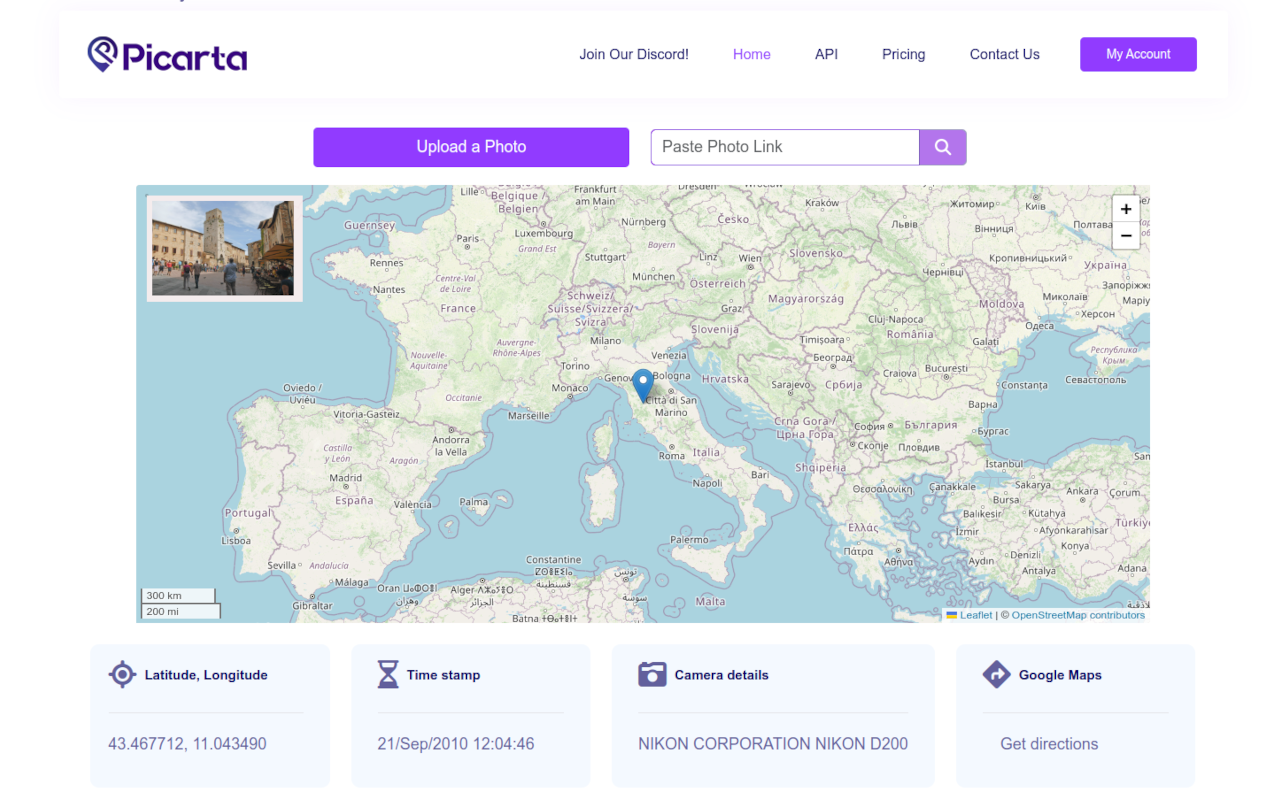Click the Latitude, Longitude target icon
Image resolution: width=1280 pixels, height=800 pixels.
click(122, 675)
